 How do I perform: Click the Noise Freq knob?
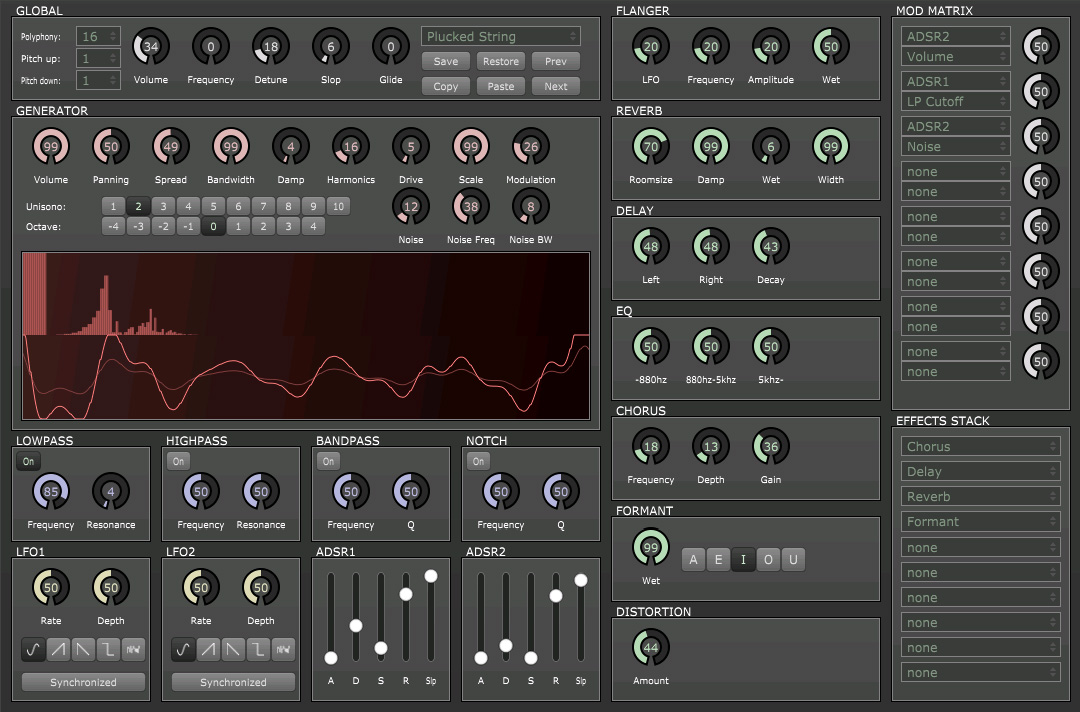click(x=470, y=207)
